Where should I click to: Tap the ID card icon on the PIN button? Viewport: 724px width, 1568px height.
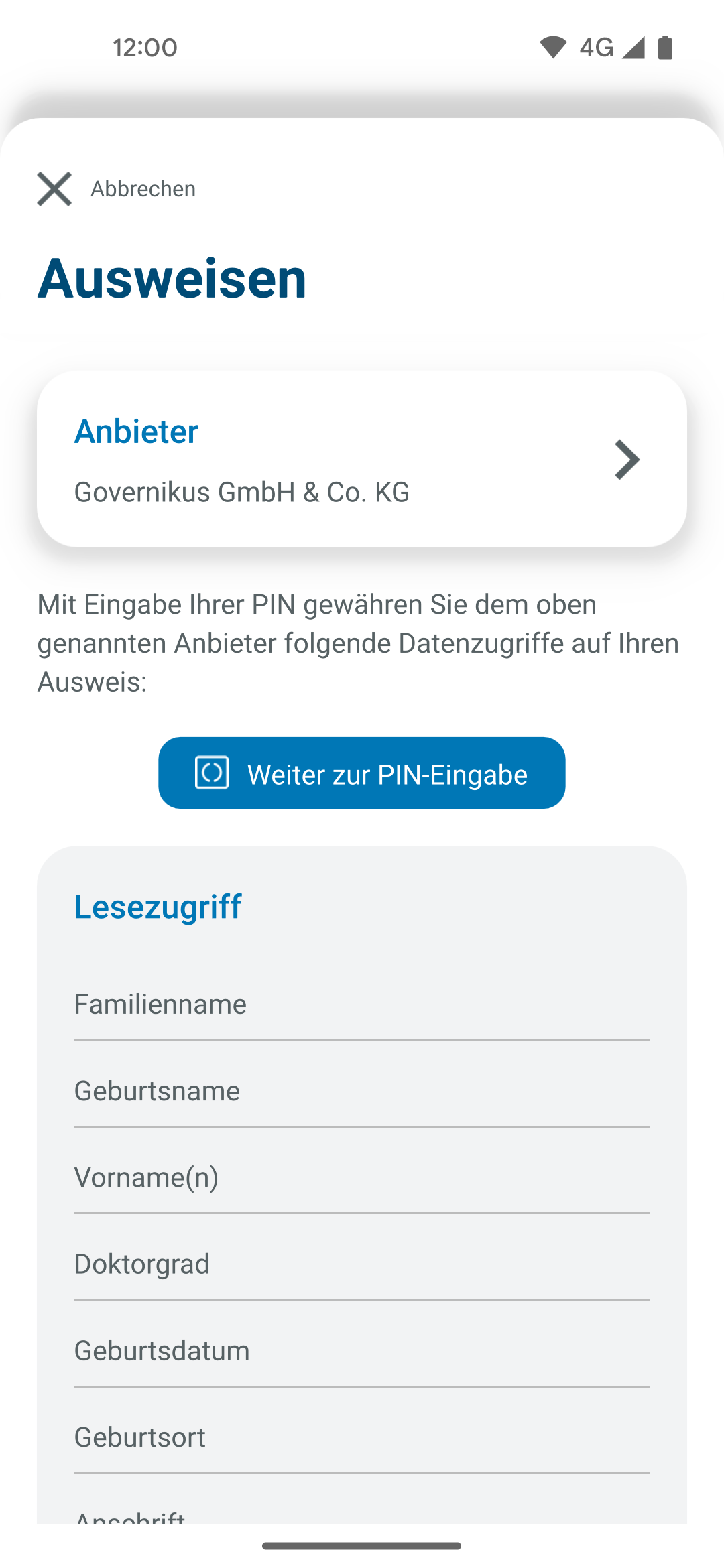(212, 773)
